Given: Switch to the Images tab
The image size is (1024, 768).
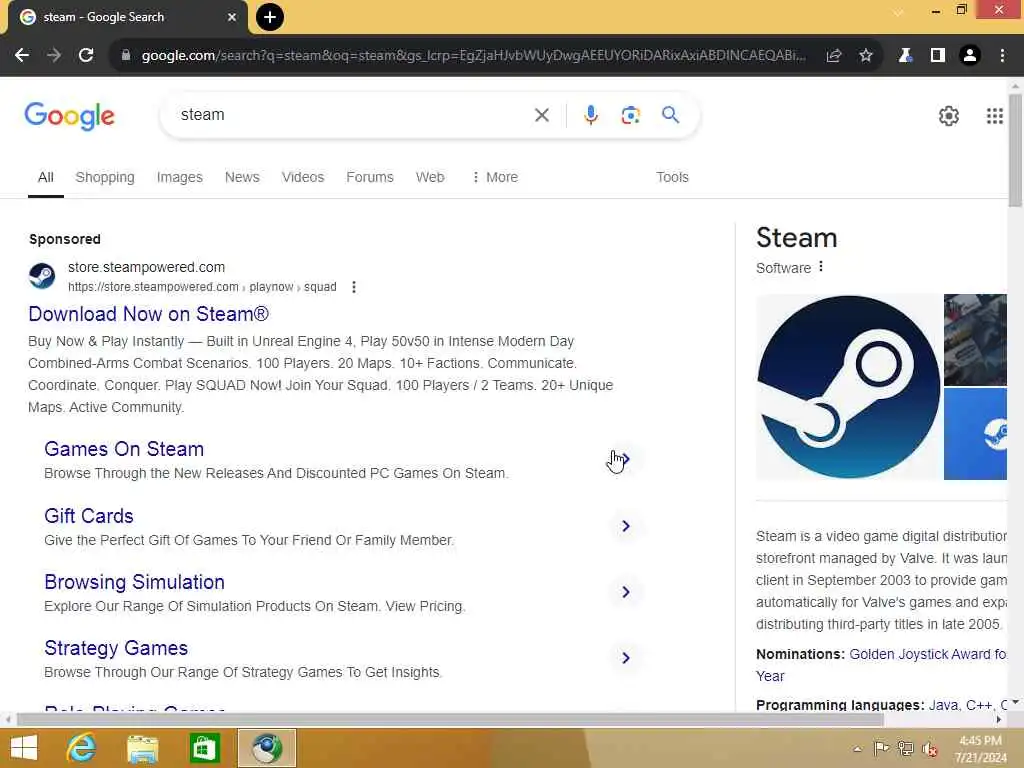Looking at the screenshot, I should tap(180, 178).
